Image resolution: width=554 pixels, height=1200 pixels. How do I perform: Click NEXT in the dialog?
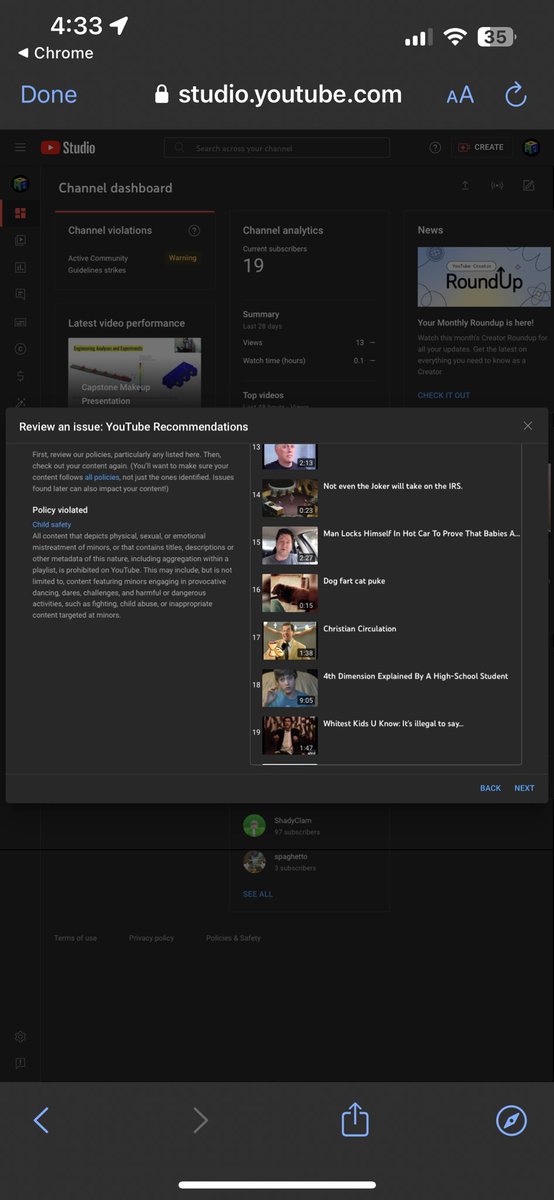pyautogui.click(x=524, y=788)
